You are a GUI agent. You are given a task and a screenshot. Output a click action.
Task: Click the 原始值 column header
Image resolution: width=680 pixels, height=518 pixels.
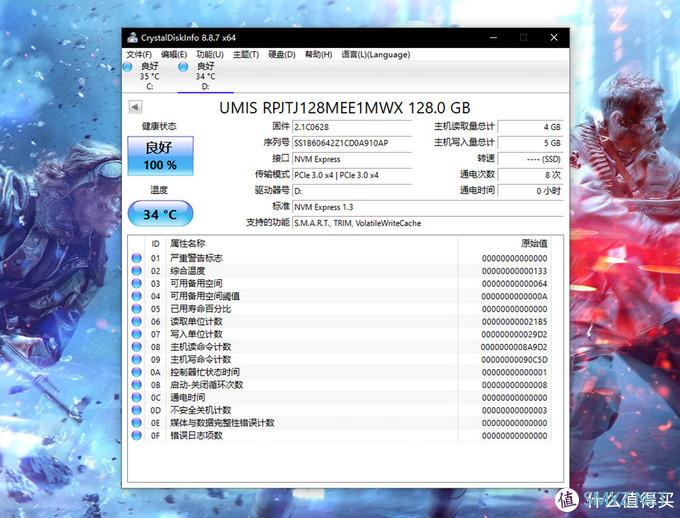pyautogui.click(x=534, y=243)
